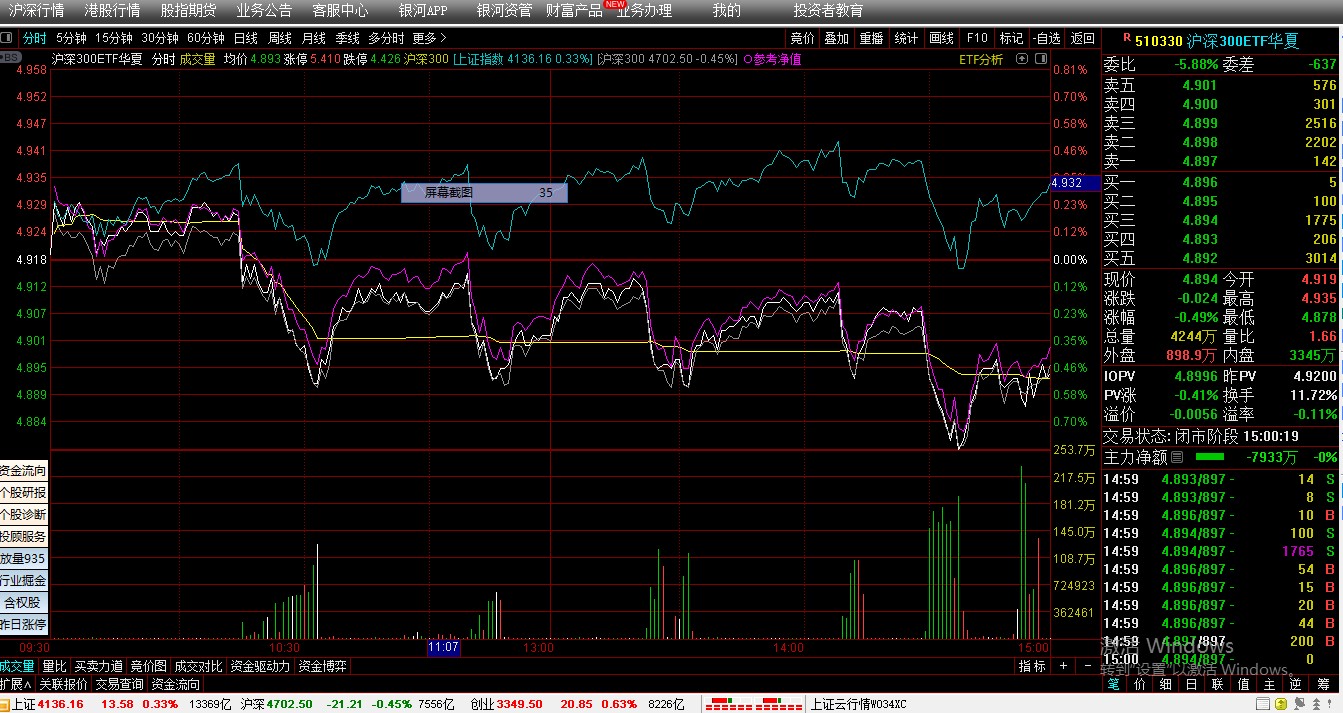Toggle the 叠加 overlay option
Screen dimensions: 1343x713
[x=836, y=38]
